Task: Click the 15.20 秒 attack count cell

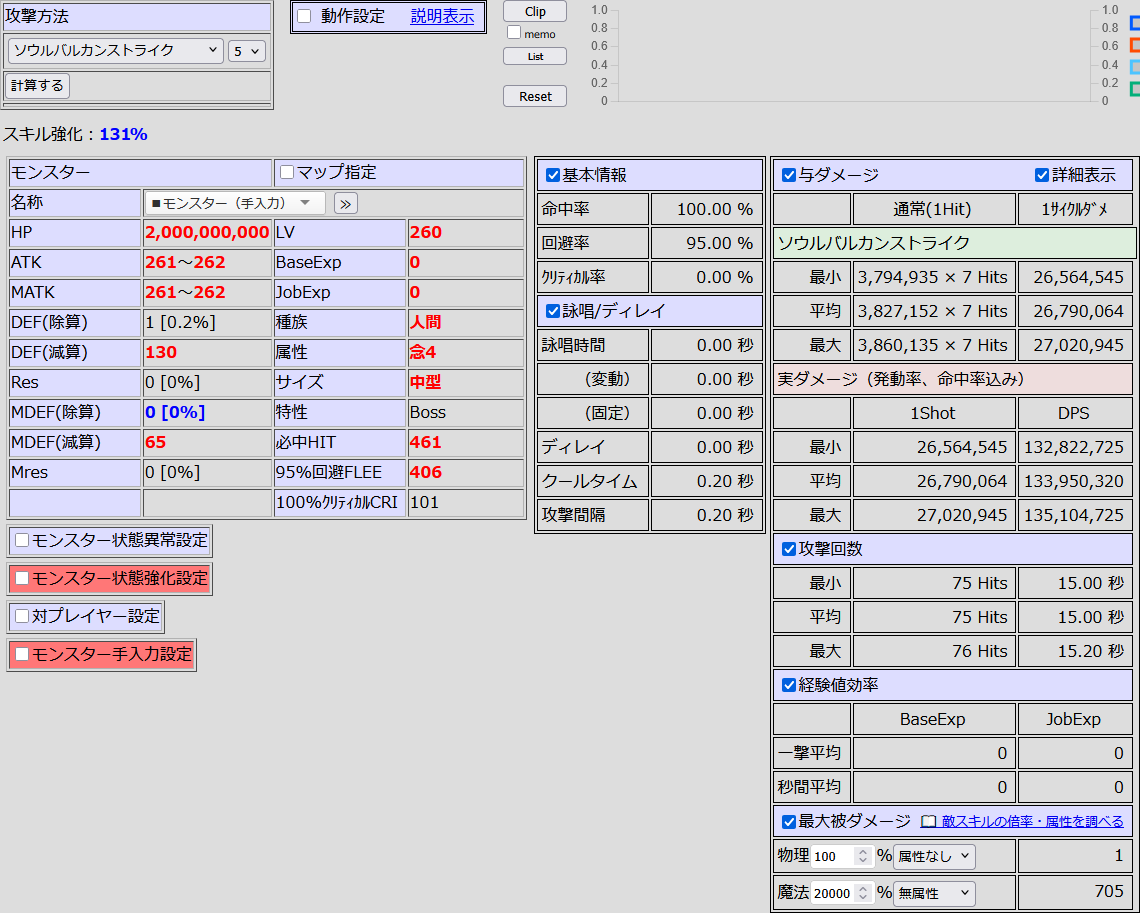Action: click(x=1075, y=651)
